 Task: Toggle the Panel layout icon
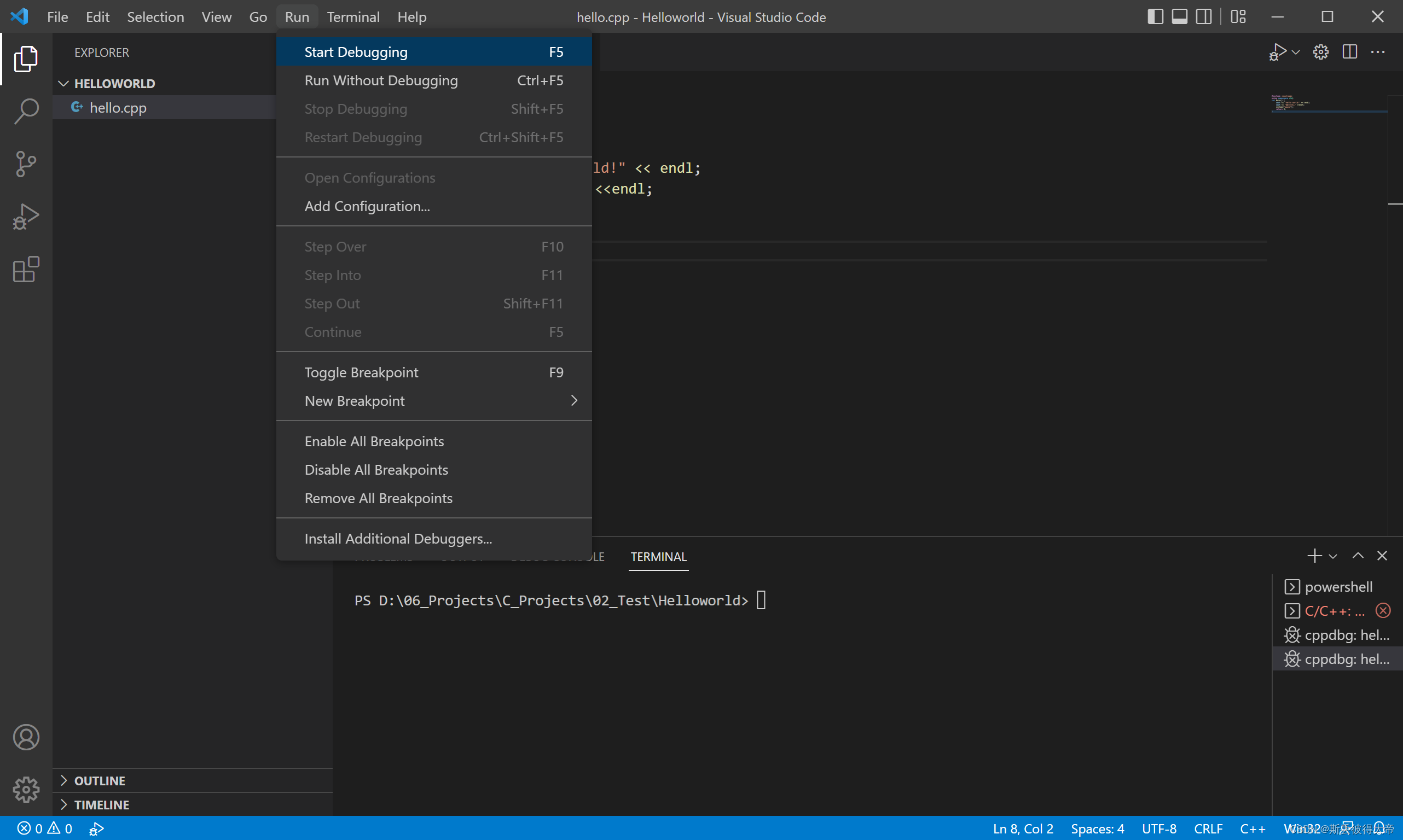(1179, 16)
